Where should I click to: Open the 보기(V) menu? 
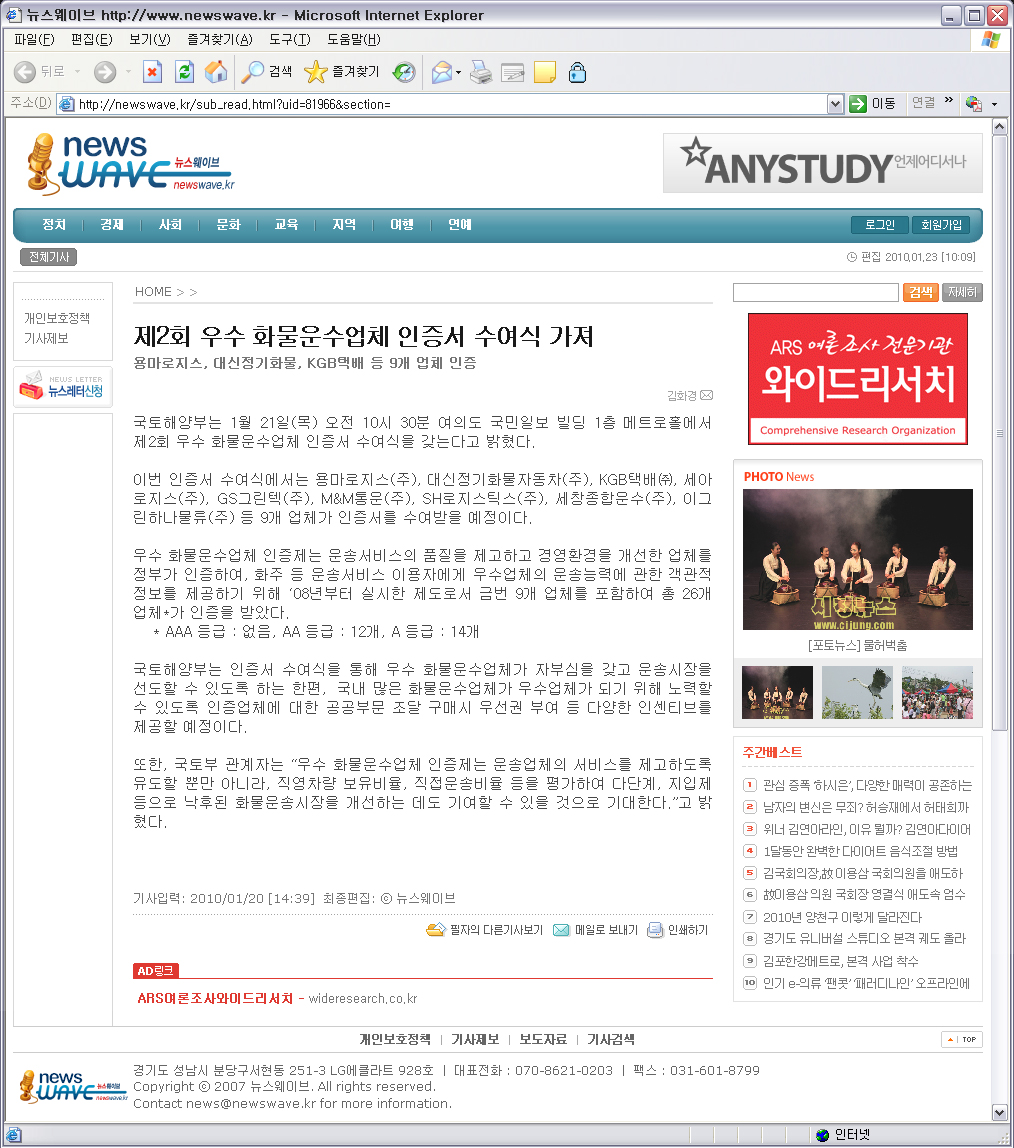pyautogui.click(x=149, y=40)
